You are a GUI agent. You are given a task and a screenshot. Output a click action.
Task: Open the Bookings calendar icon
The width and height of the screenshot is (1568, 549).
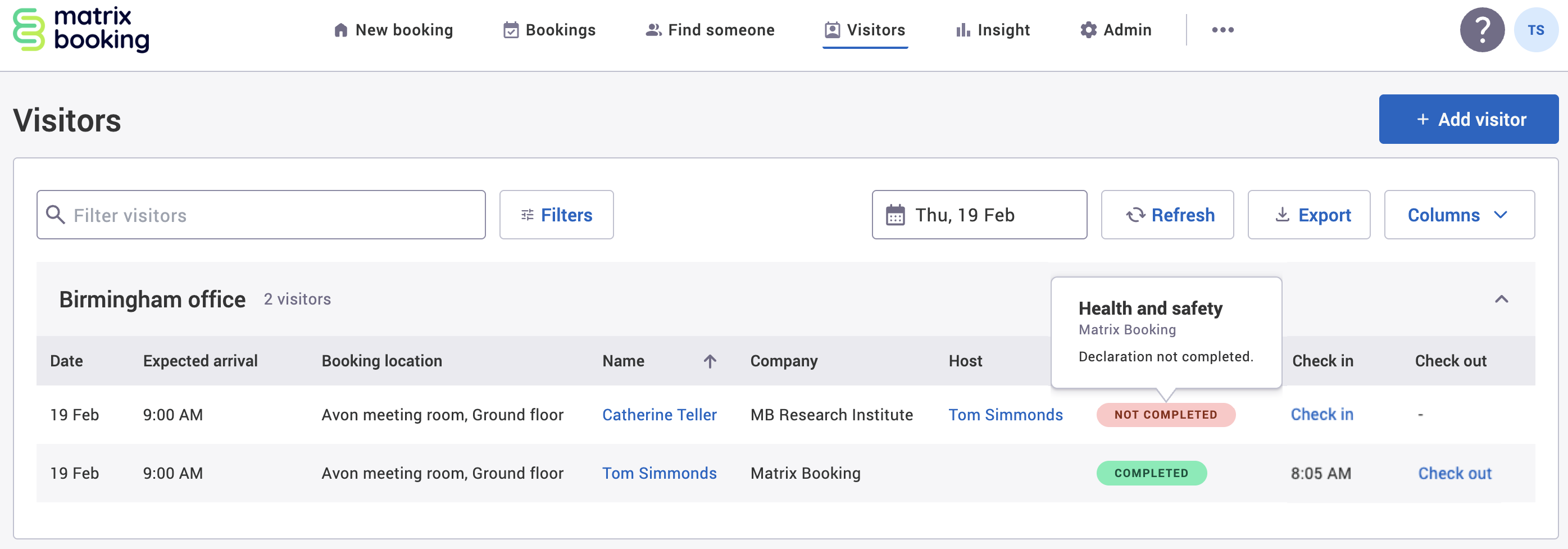tap(510, 29)
